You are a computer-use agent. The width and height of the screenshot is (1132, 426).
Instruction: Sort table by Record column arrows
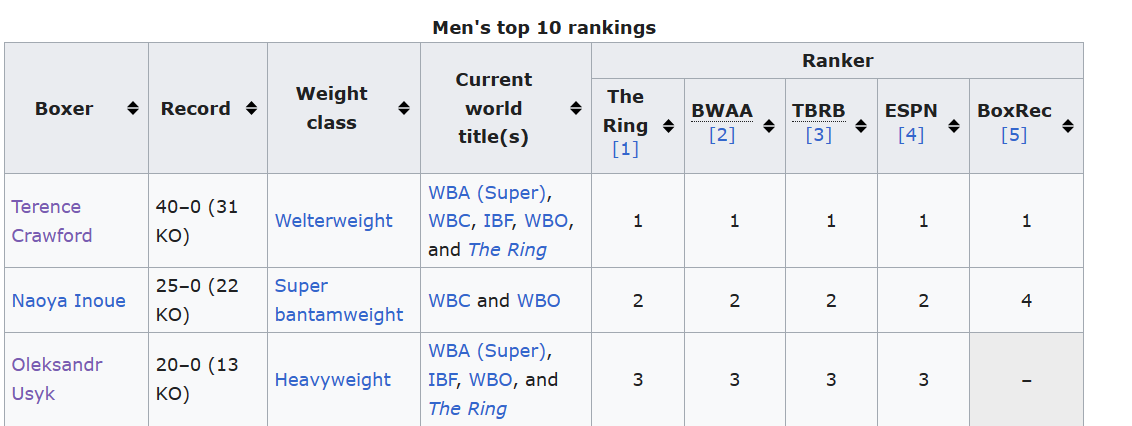pos(251,108)
